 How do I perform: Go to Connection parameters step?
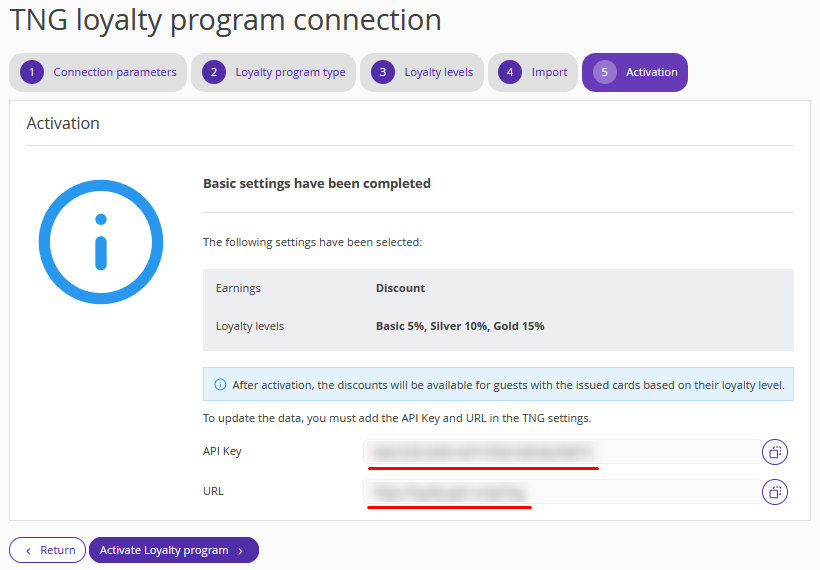98,72
